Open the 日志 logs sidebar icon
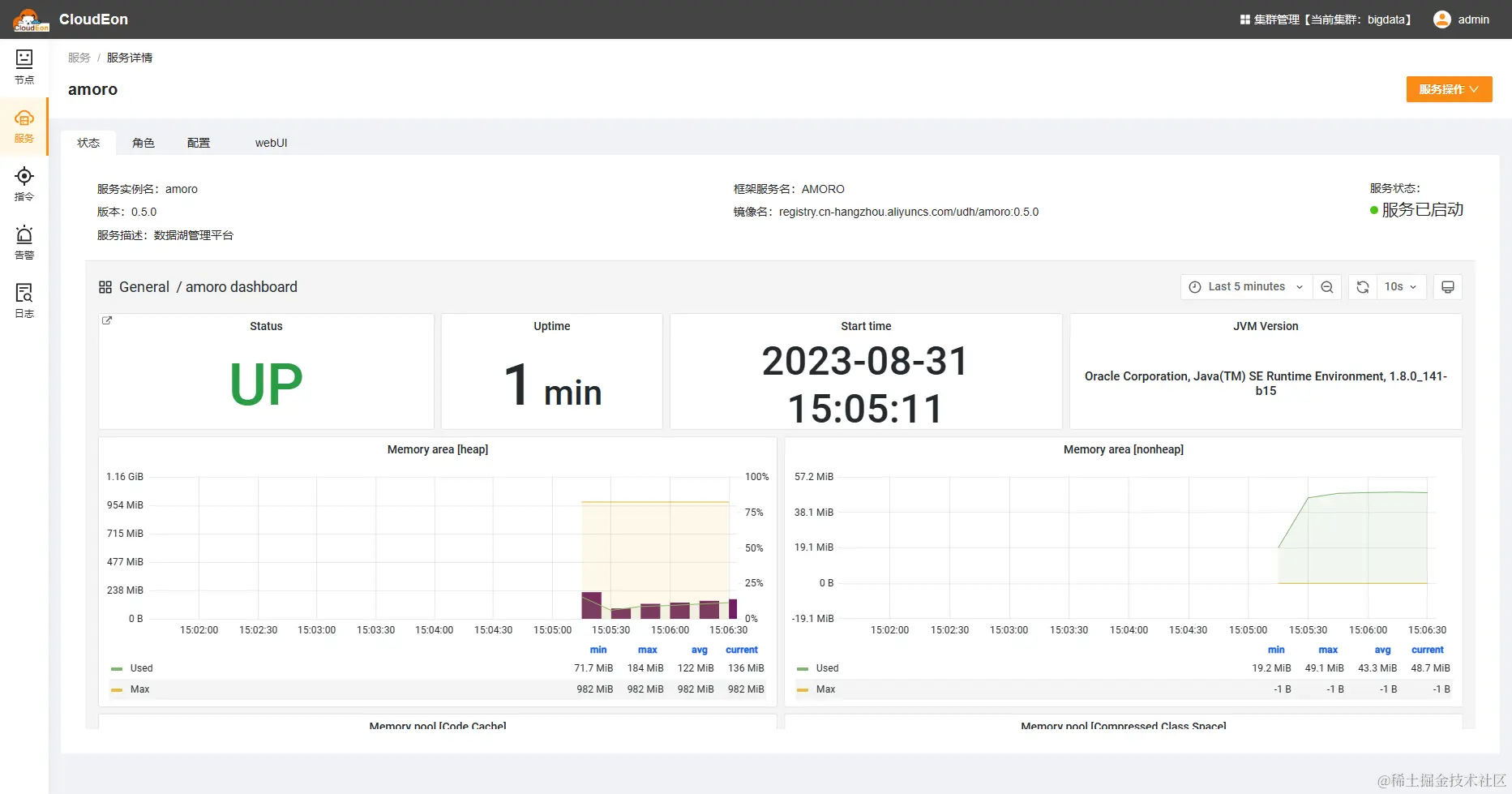Screen dimensions: 1512x794 24,301
